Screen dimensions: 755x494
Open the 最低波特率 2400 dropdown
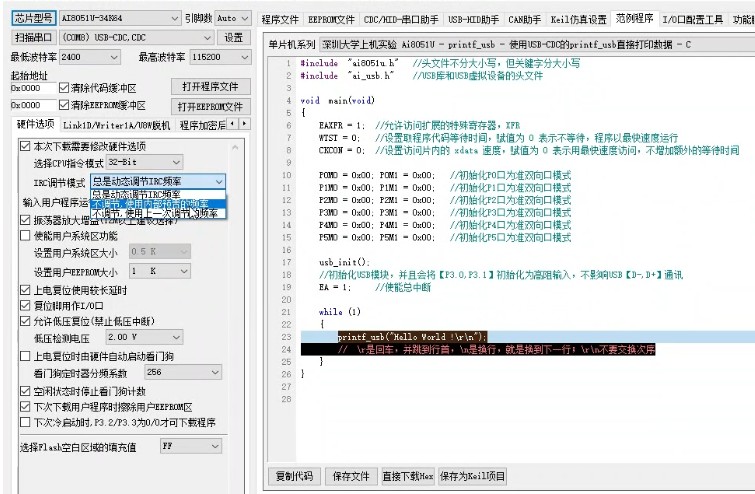[90, 57]
